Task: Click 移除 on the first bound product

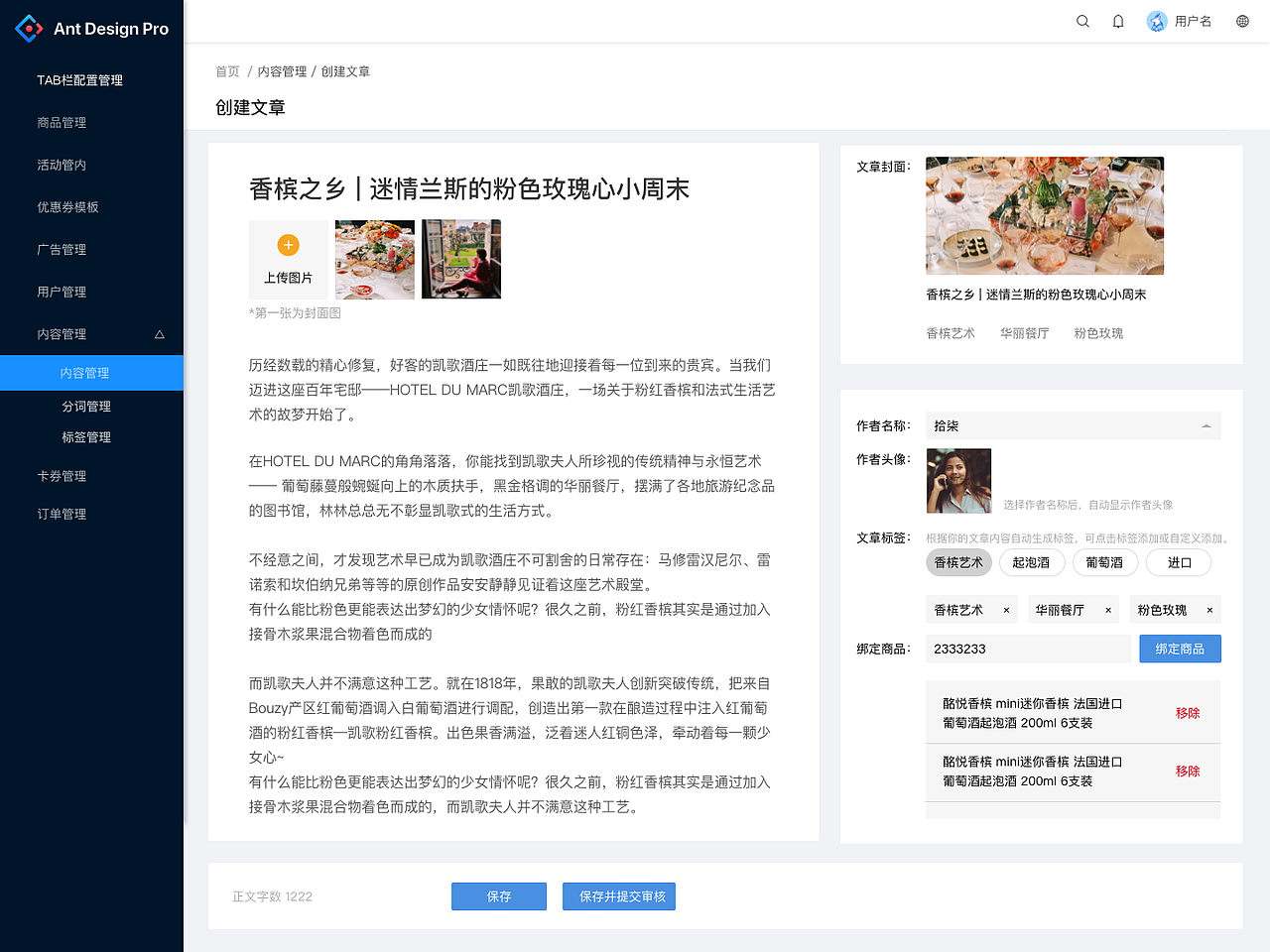Action: [x=1188, y=712]
